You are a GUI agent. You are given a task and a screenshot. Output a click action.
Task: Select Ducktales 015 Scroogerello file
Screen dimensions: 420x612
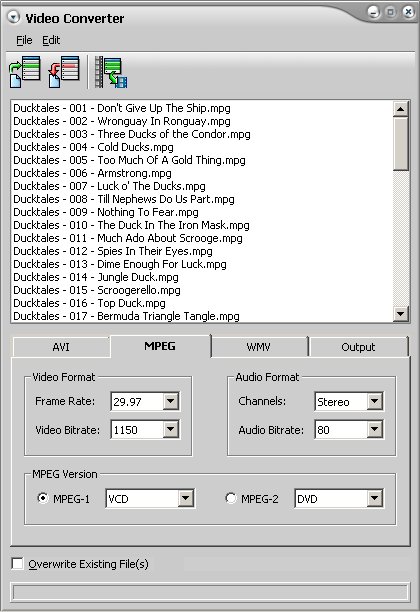97,290
